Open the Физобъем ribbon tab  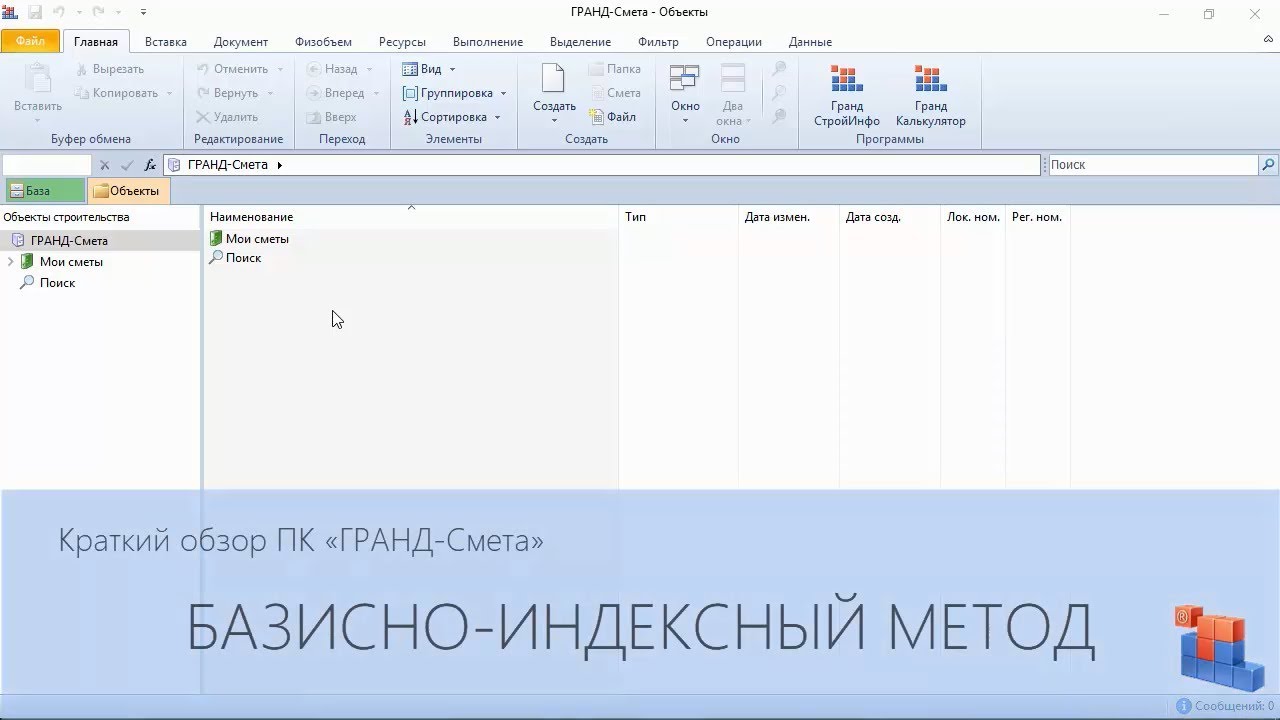click(323, 42)
